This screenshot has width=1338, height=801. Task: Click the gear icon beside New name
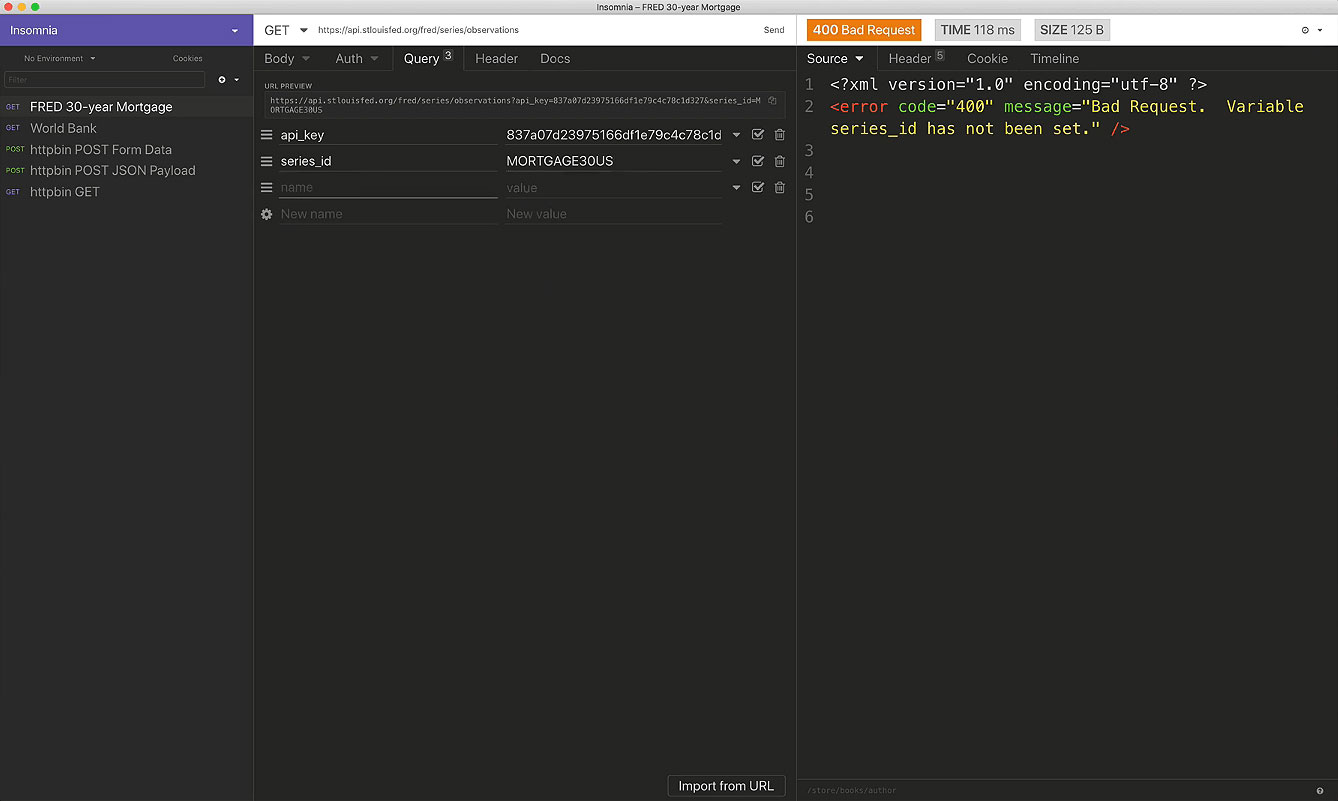267,214
